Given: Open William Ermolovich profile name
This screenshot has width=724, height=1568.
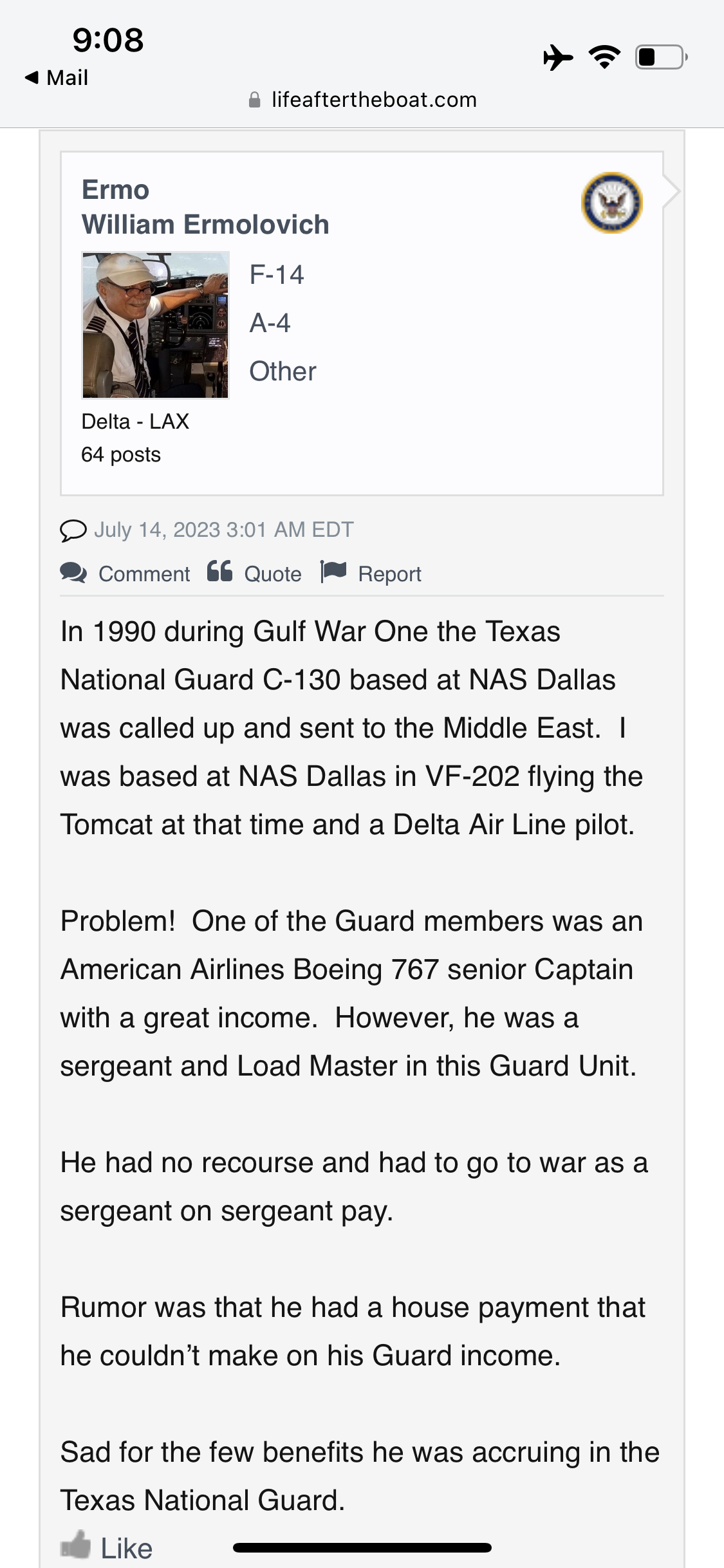Looking at the screenshot, I should [x=205, y=225].
